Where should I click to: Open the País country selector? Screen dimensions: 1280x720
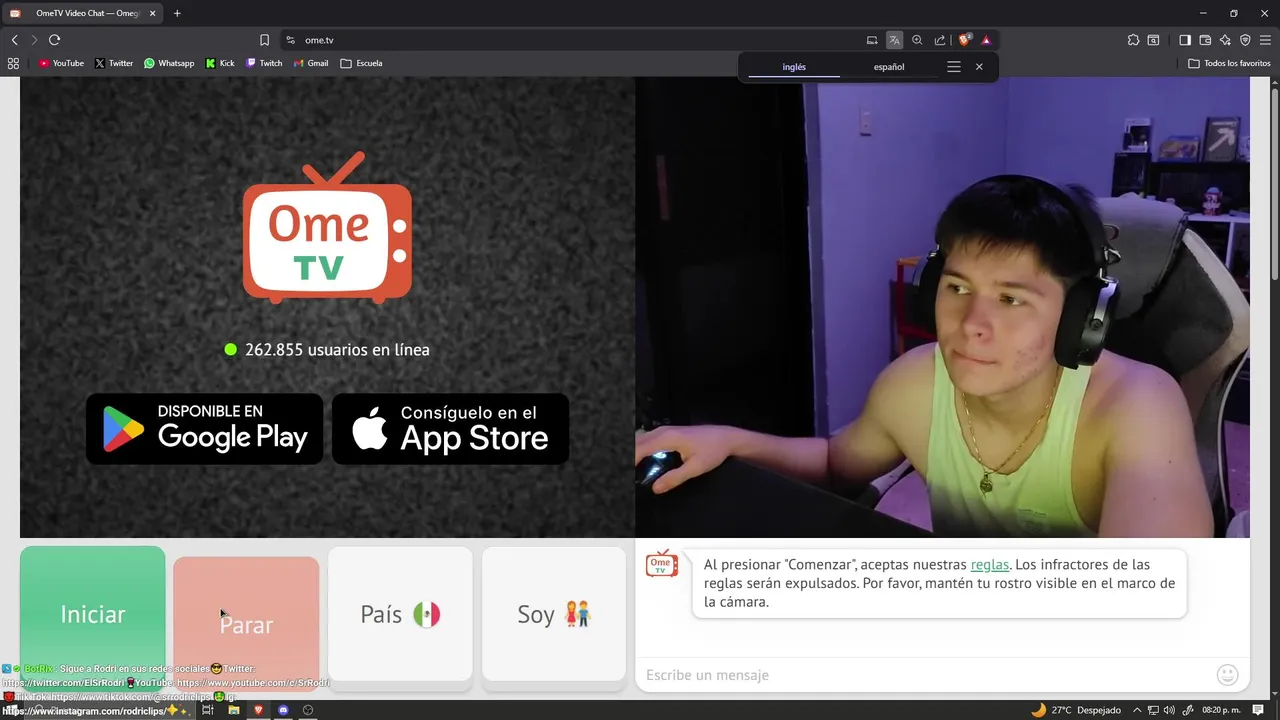point(400,614)
